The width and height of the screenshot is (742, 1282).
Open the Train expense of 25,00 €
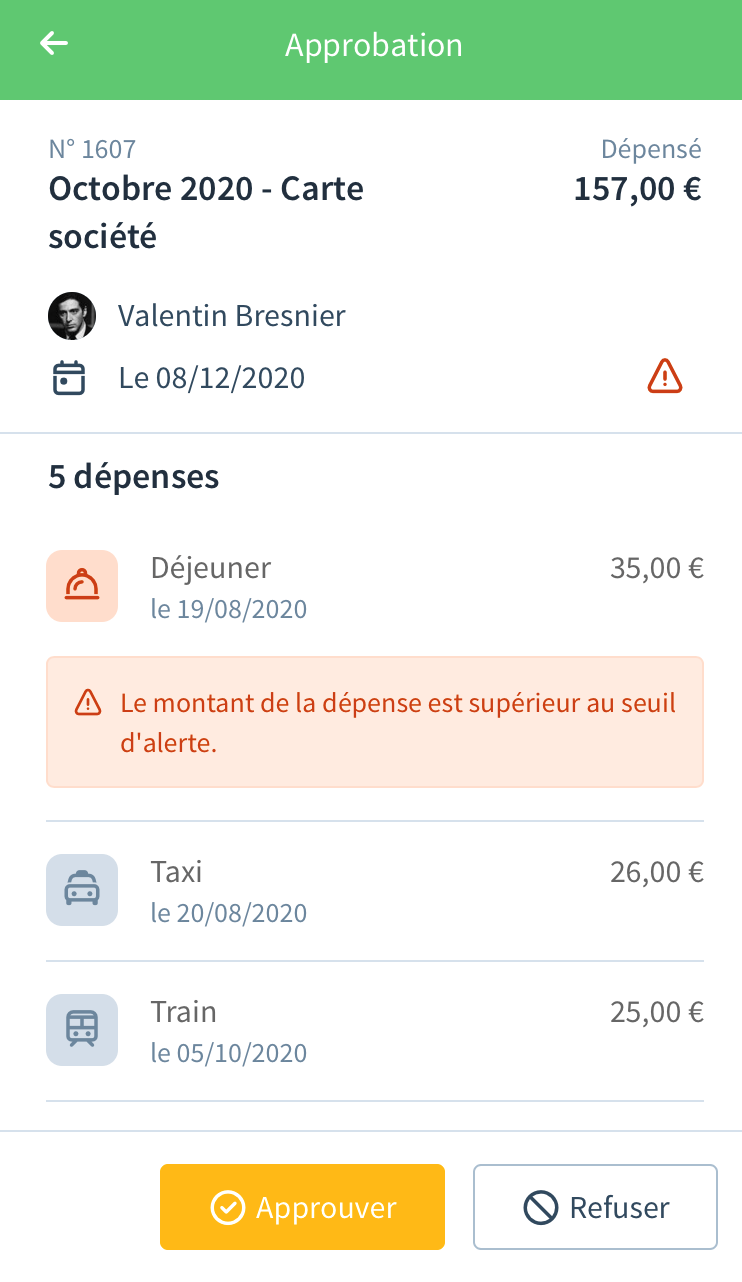375,1030
